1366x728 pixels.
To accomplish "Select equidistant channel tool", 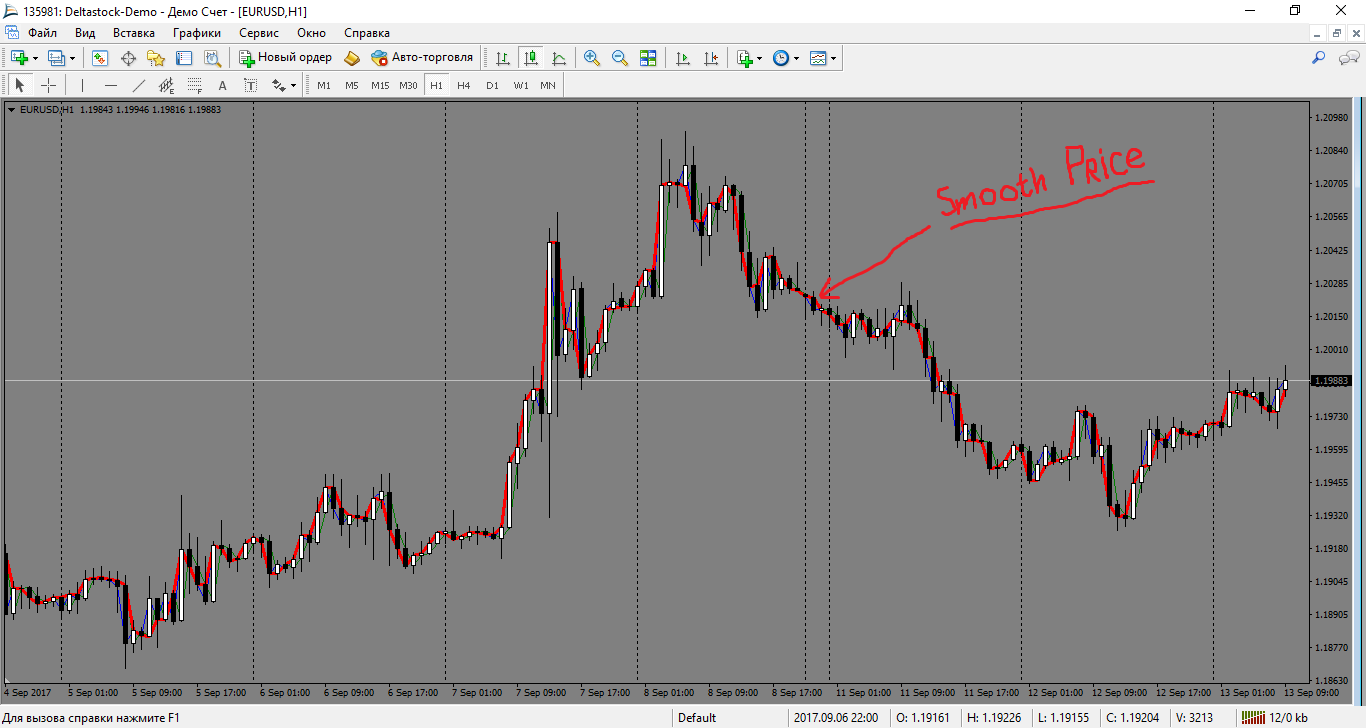I will click(x=167, y=85).
